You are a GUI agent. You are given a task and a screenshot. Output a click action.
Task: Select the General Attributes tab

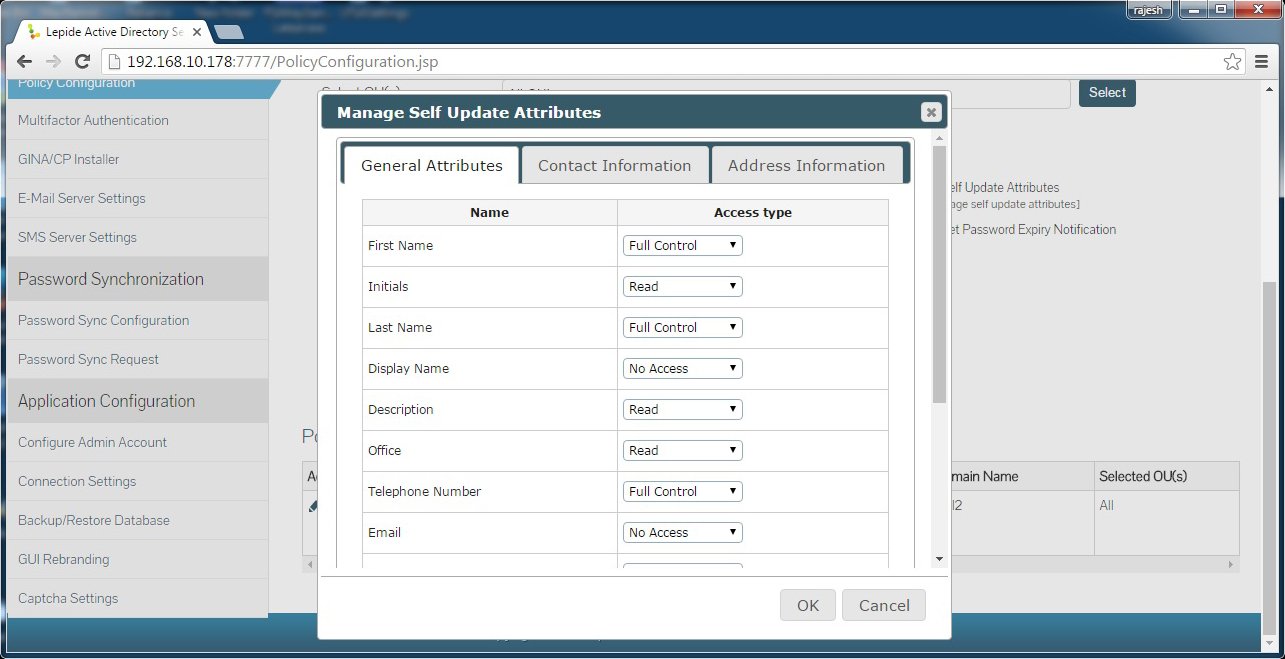(x=431, y=165)
